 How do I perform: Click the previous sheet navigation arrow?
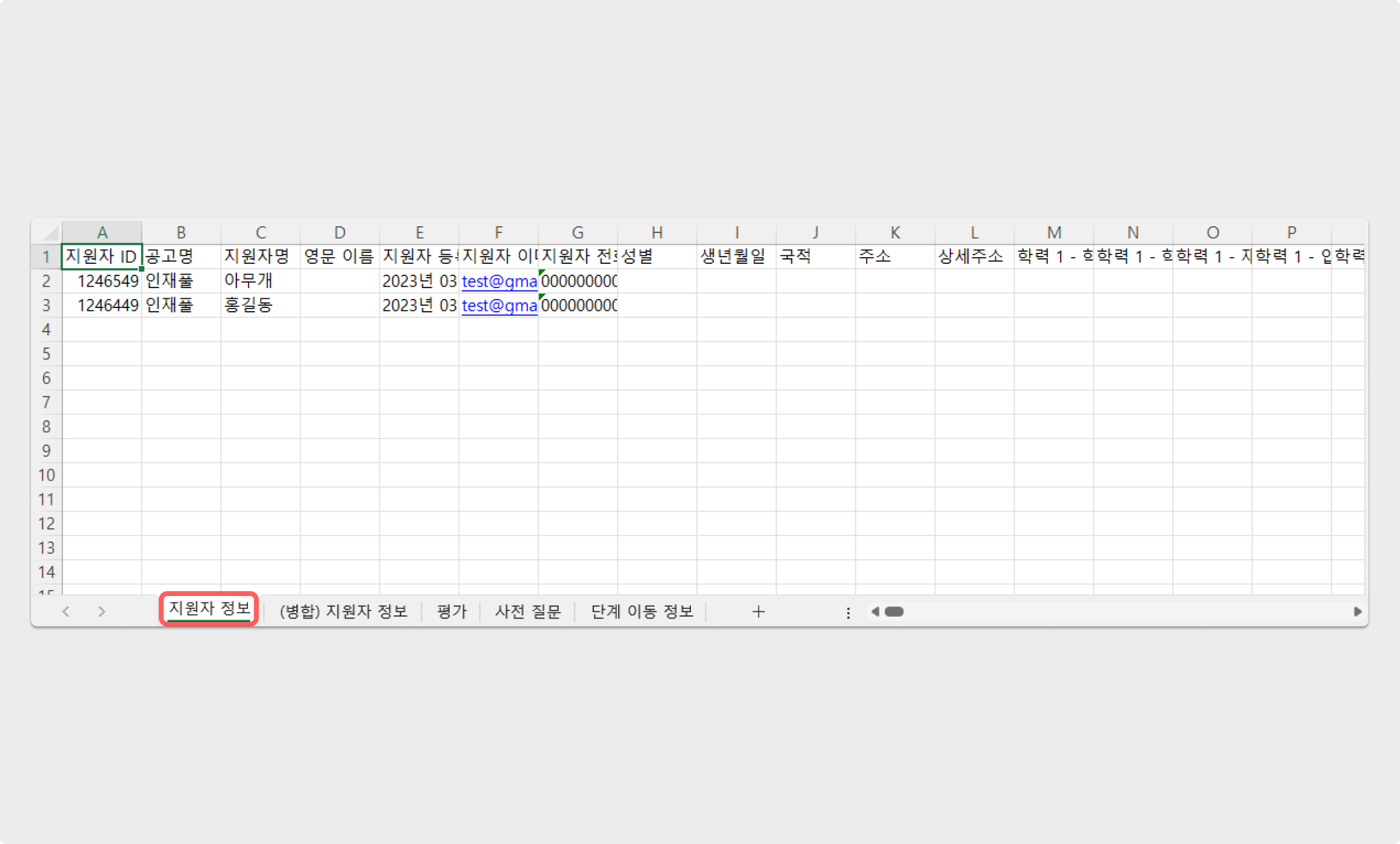click(x=66, y=612)
